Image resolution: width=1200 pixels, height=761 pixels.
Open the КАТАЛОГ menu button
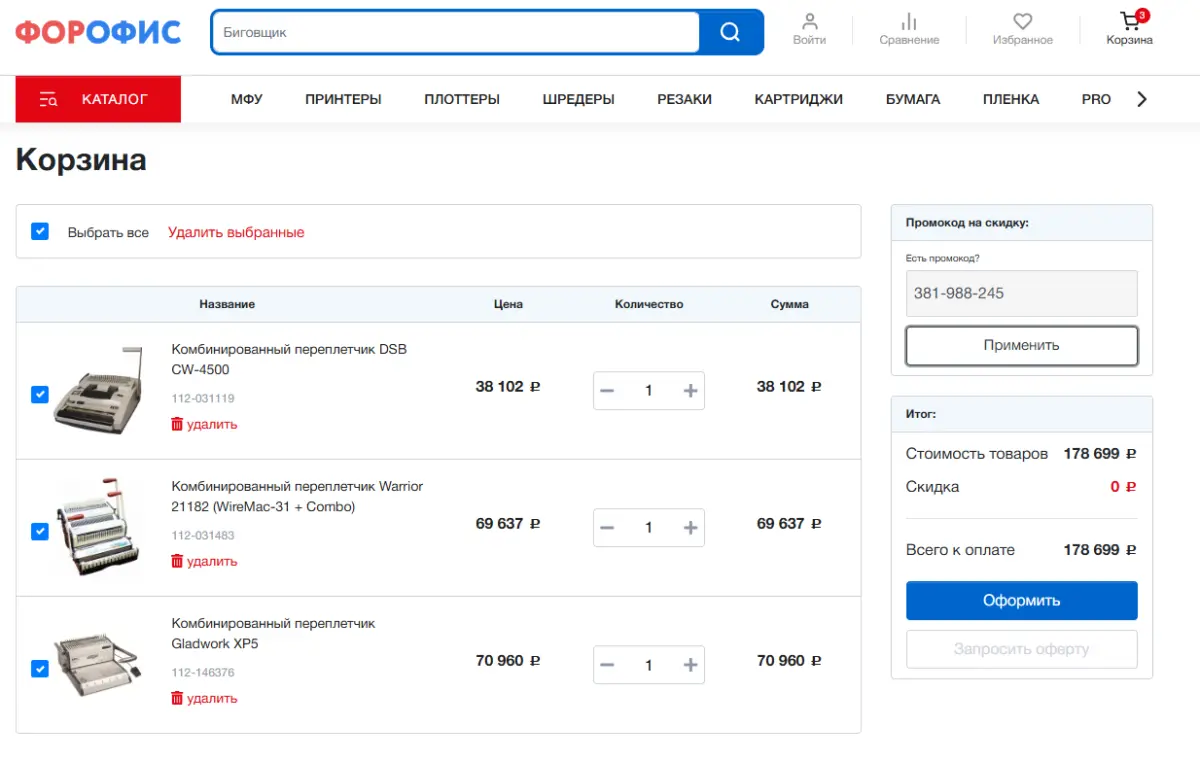(x=98, y=99)
